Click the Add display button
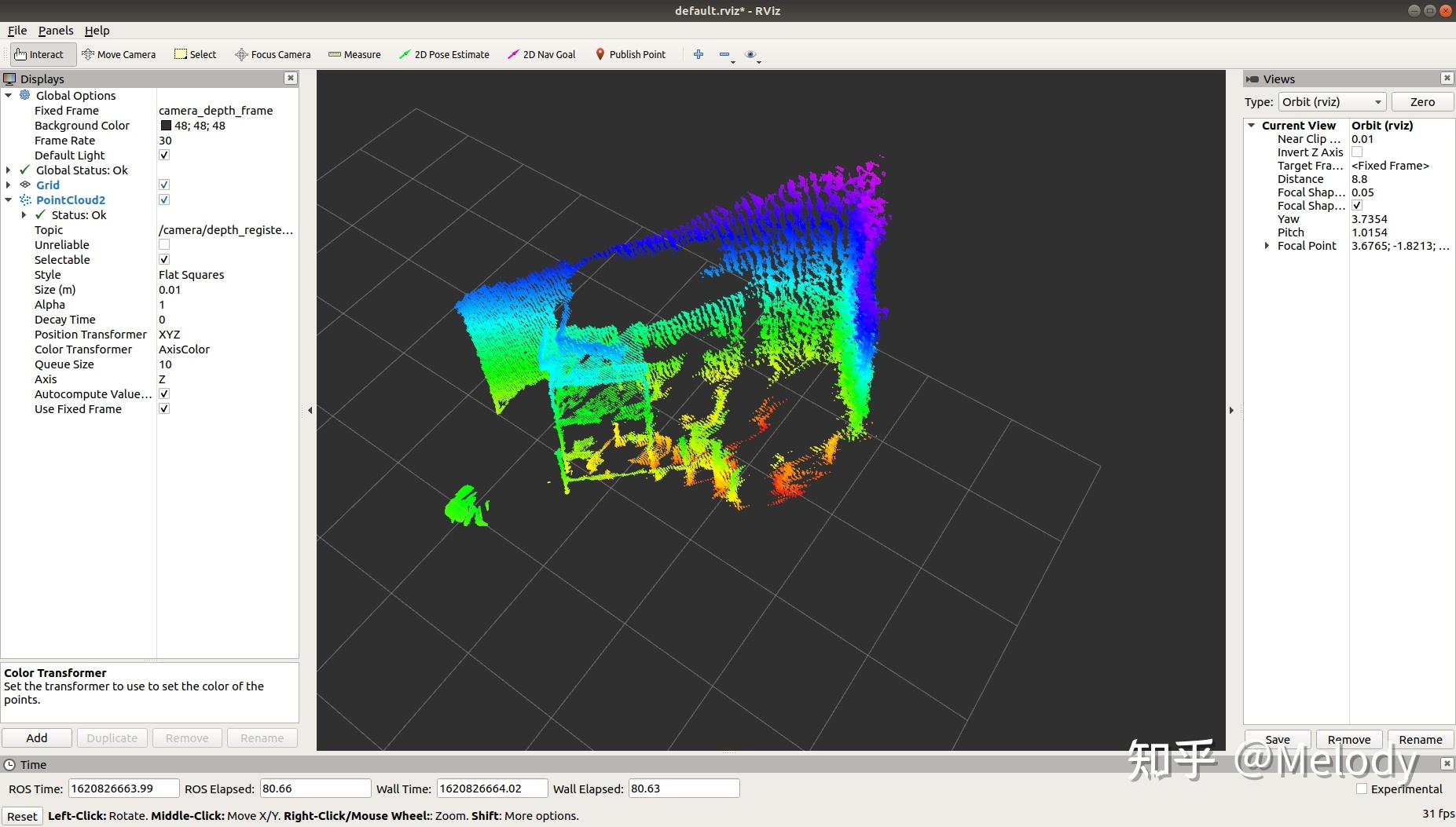This screenshot has width=1456, height=827. click(37, 738)
